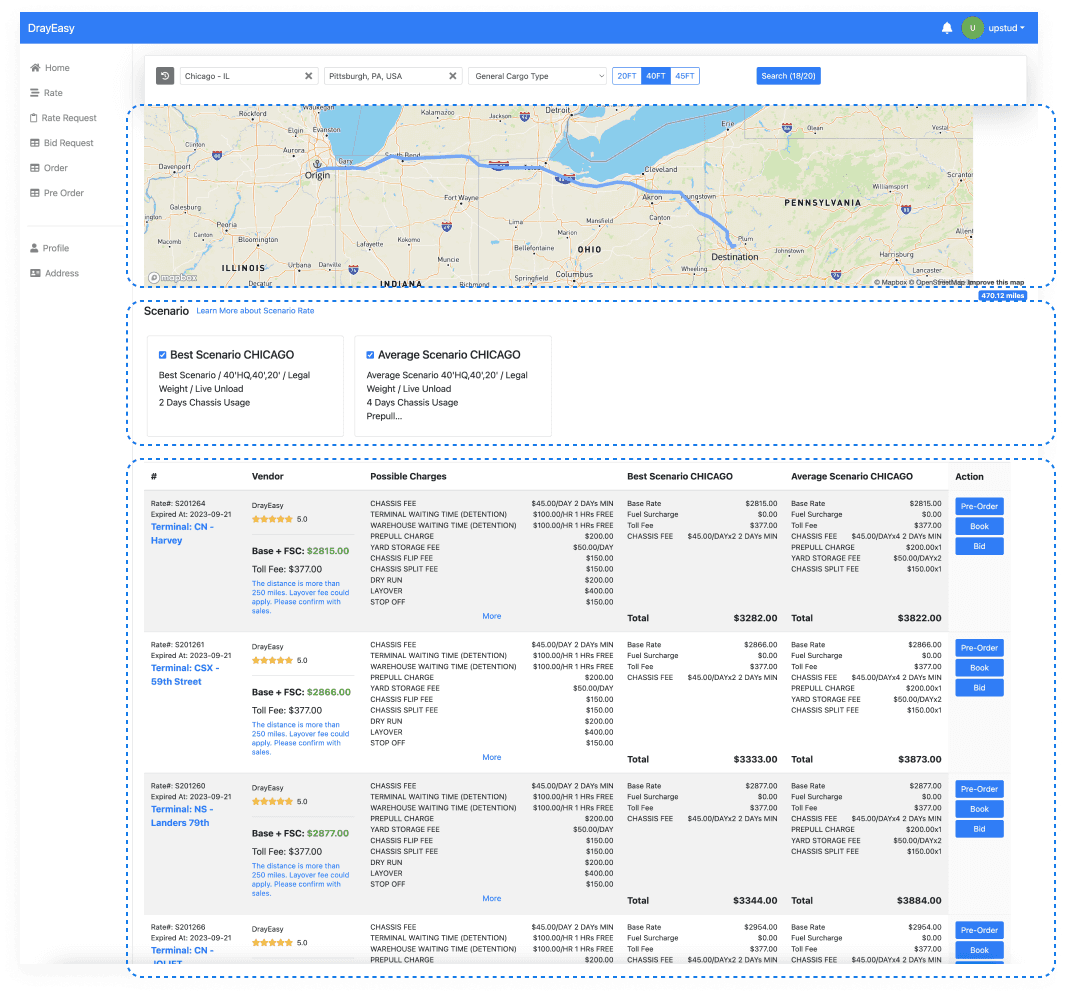Image resolution: width=1076 pixels, height=1006 pixels.
Task: Click Book for rate S201260
Action: click(979, 809)
